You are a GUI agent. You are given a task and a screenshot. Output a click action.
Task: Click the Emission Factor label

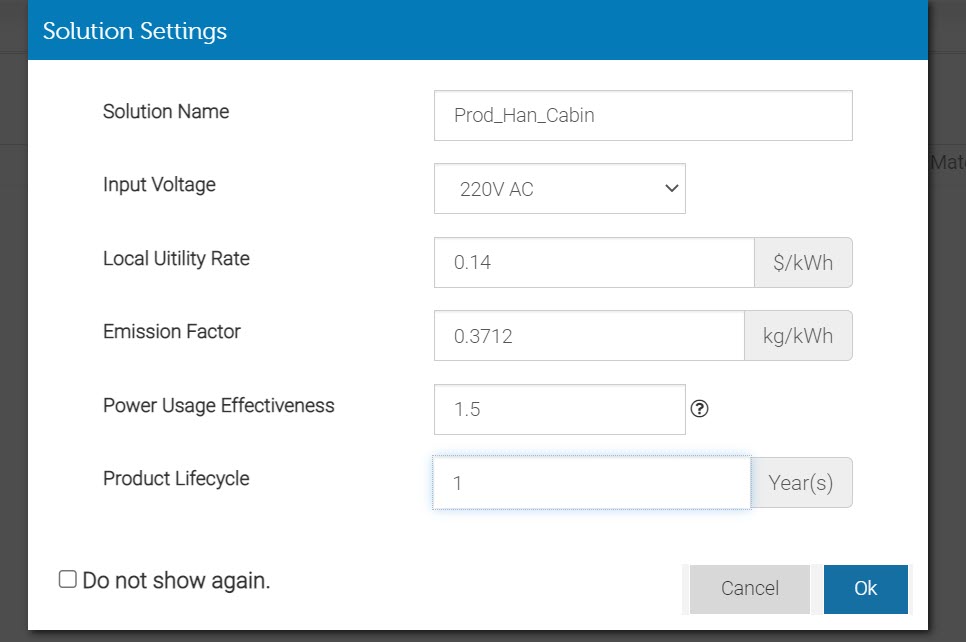[171, 331]
